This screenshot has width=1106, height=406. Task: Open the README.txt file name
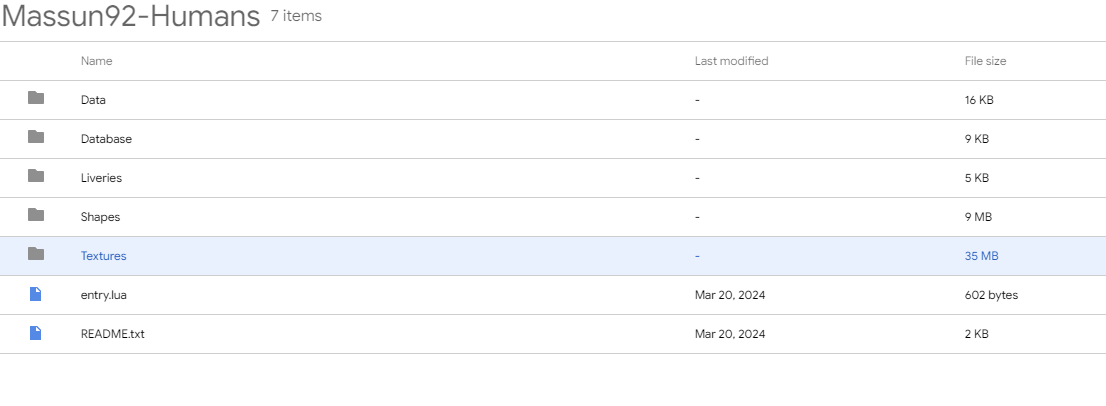coord(113,334)
